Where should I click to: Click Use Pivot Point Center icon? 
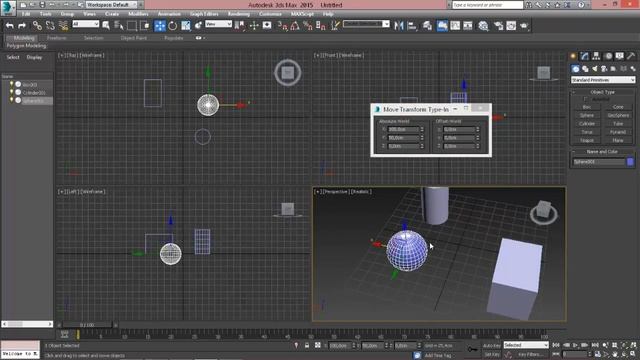[x=240, y=26]
